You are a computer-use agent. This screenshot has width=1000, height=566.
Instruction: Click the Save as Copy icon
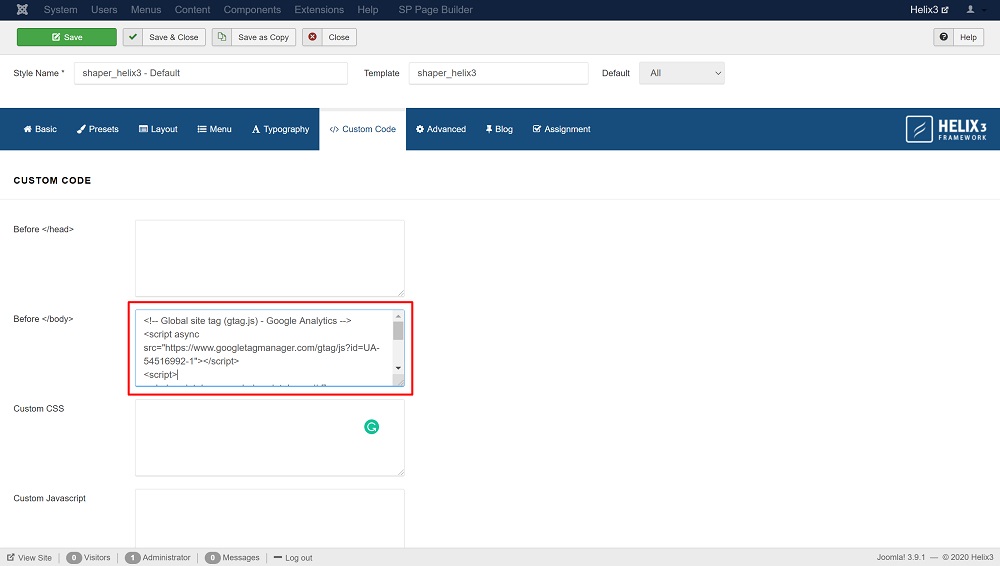coord(222,37)
